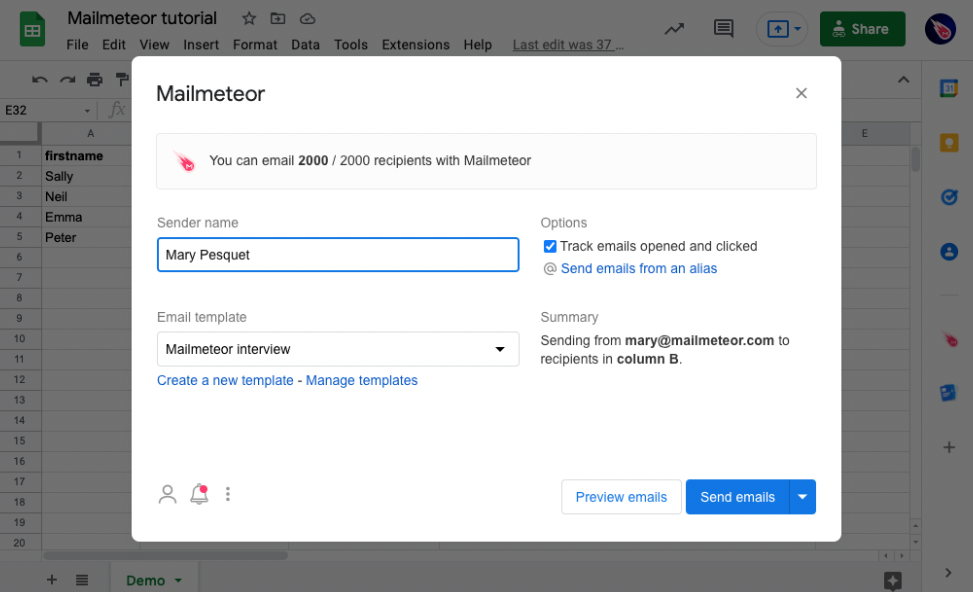Click the move to folder icon
The height and width of the screenshot is (592, 973).
click(278, 19)
